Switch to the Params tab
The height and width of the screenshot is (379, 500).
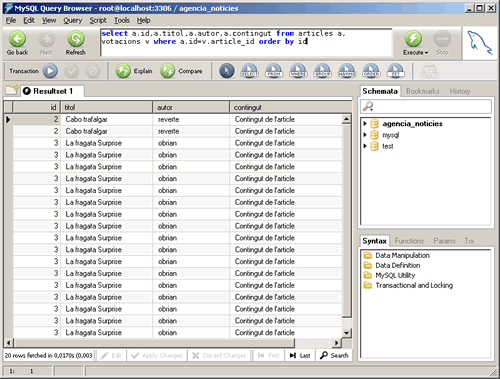coord(444,241)
